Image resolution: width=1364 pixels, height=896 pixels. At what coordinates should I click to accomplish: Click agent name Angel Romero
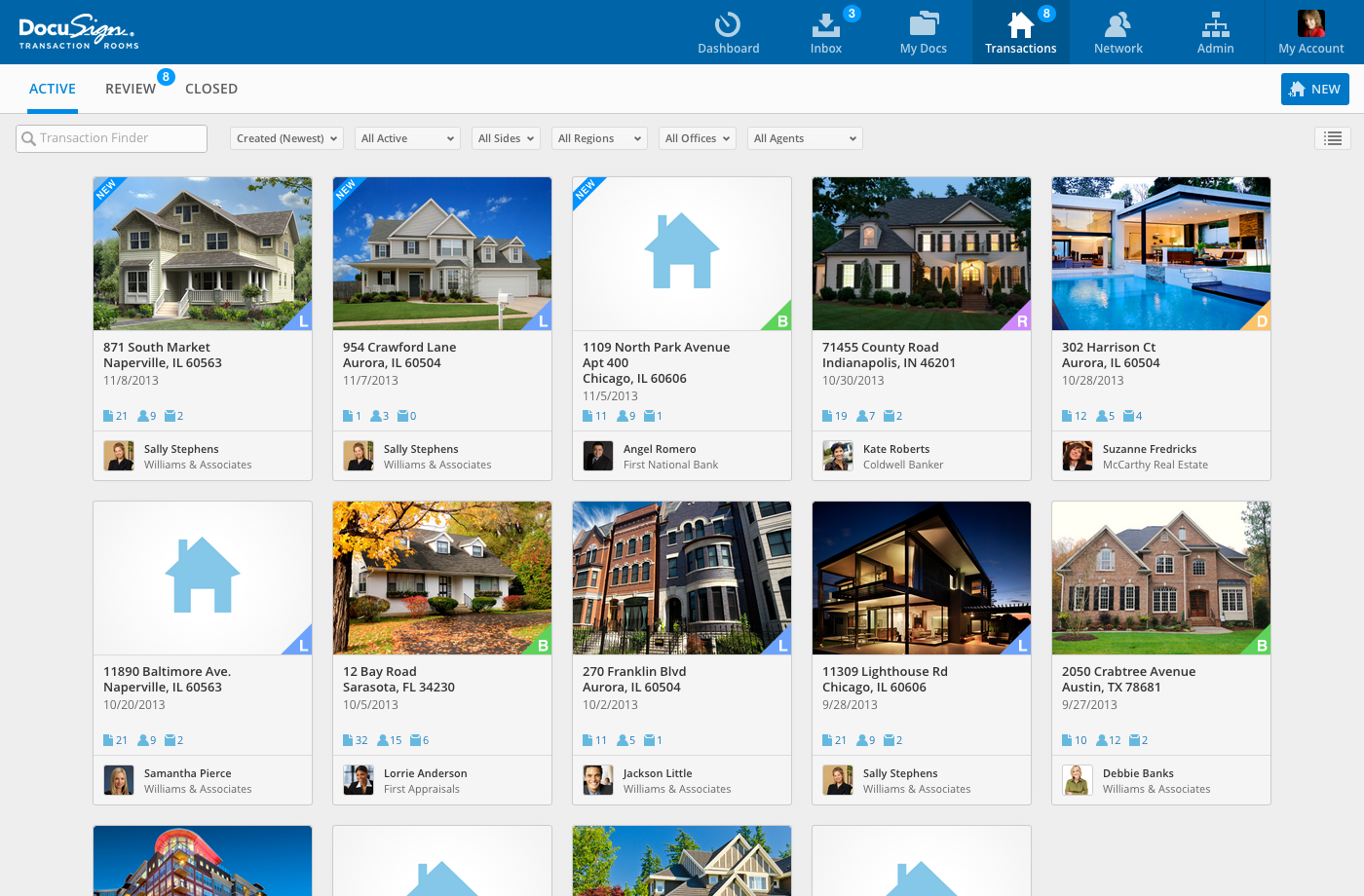point(660,449)
